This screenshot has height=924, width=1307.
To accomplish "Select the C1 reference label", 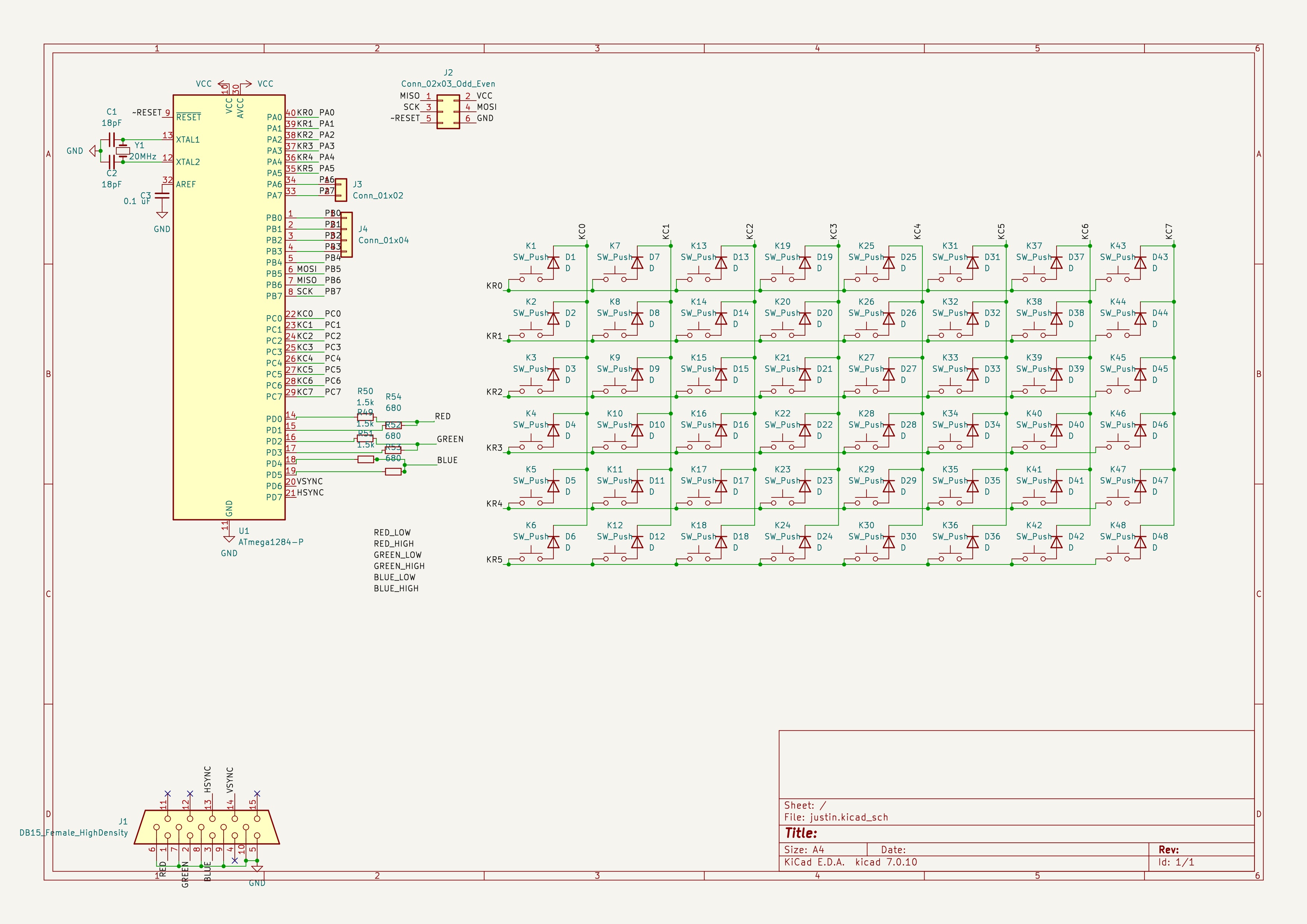I will click(111, 112).
